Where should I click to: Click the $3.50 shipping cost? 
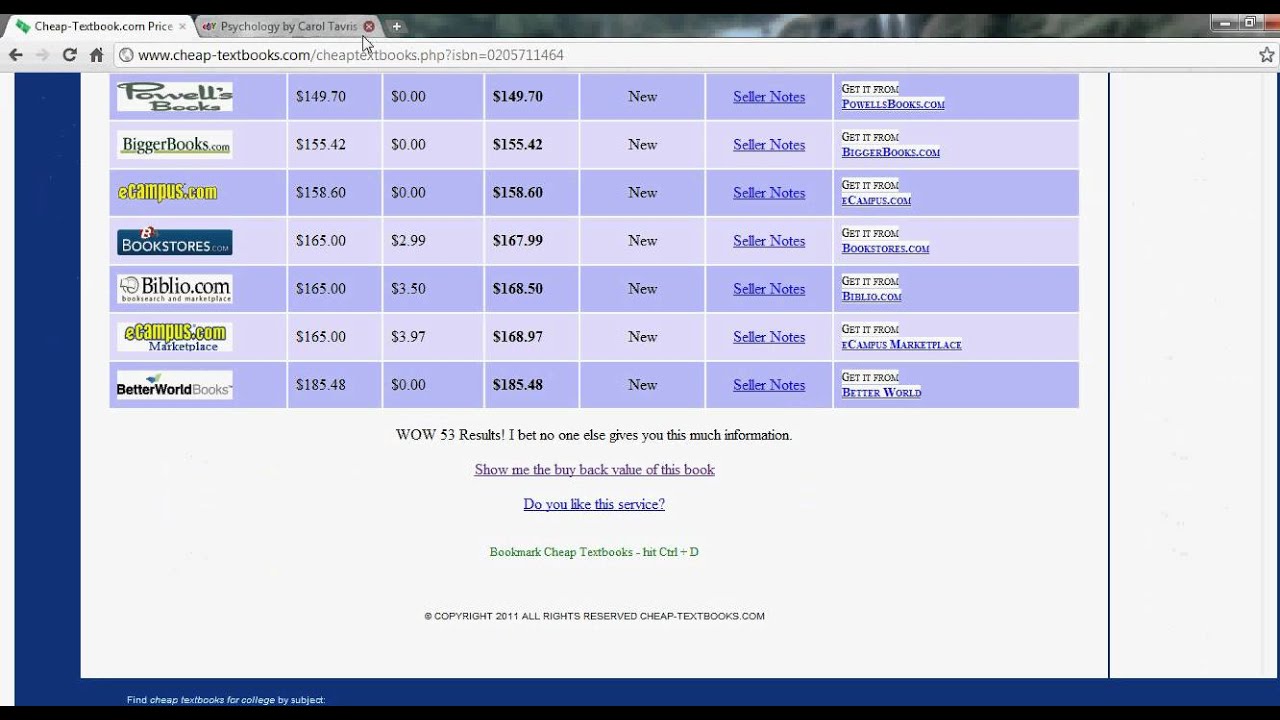coord(408,289)
